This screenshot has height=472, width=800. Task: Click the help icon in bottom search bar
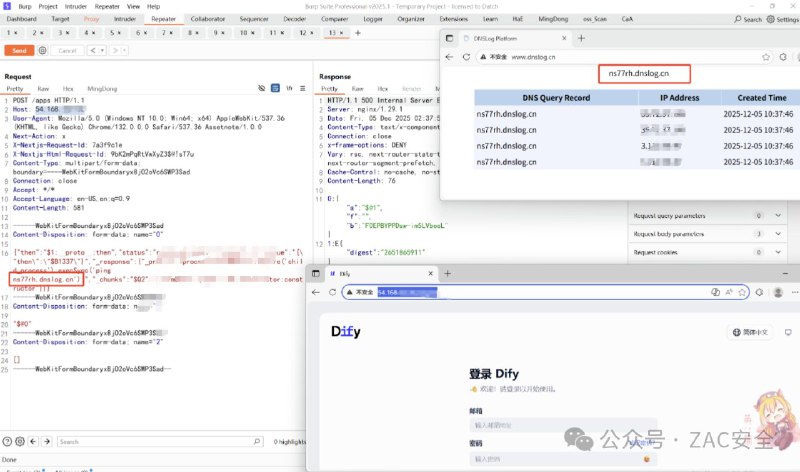click(x=7, y=441)
